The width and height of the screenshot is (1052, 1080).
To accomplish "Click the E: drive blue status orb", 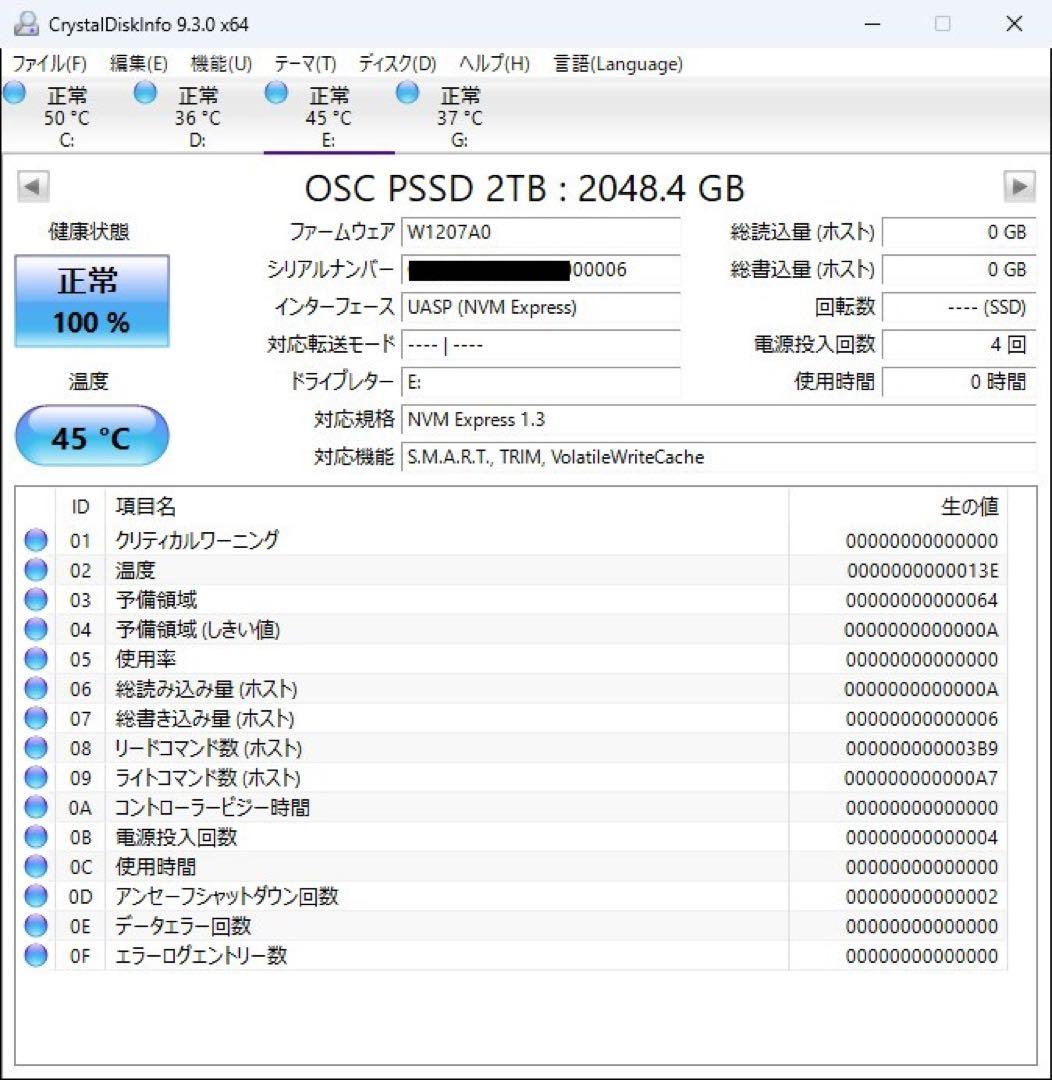I will (276, 92).
